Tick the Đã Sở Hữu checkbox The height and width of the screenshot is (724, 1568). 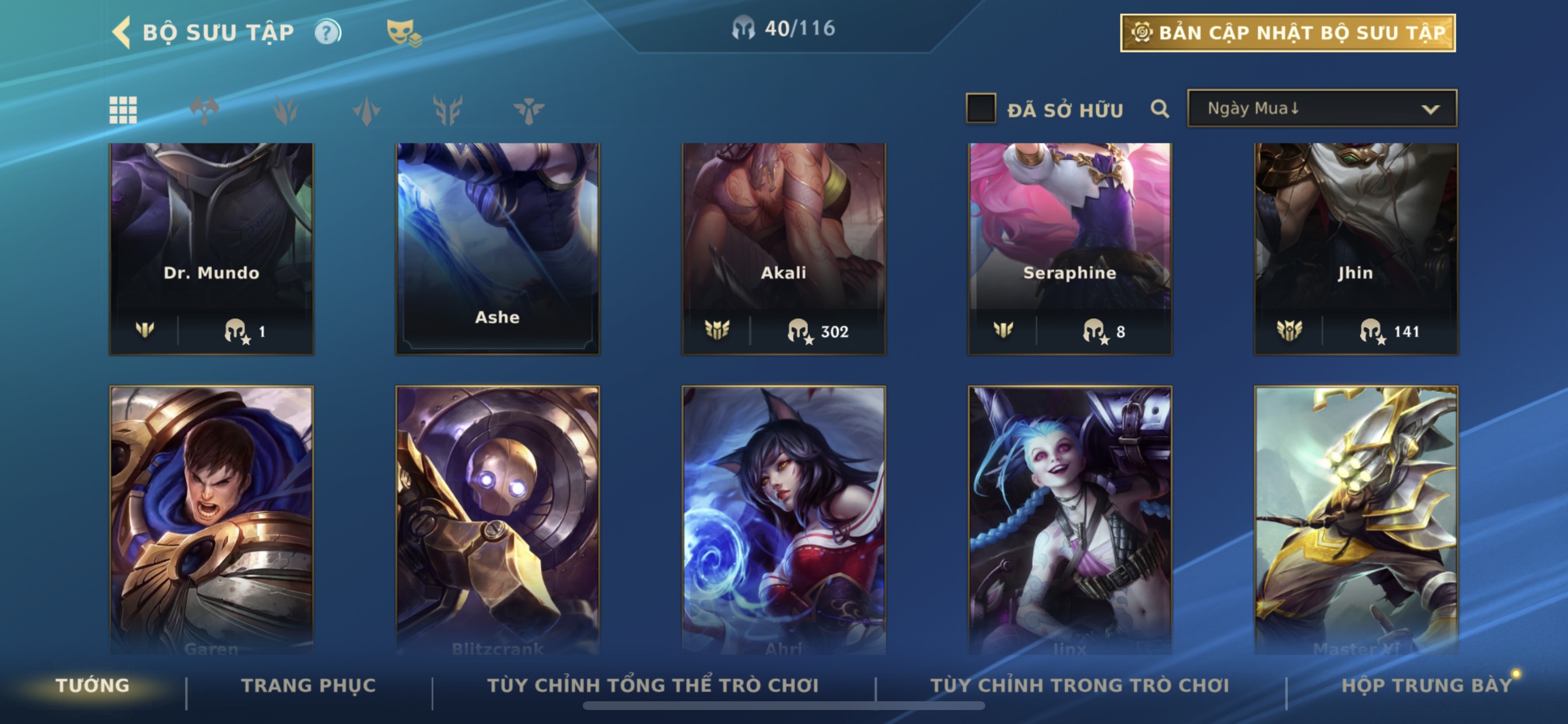[x=981, y=108]
